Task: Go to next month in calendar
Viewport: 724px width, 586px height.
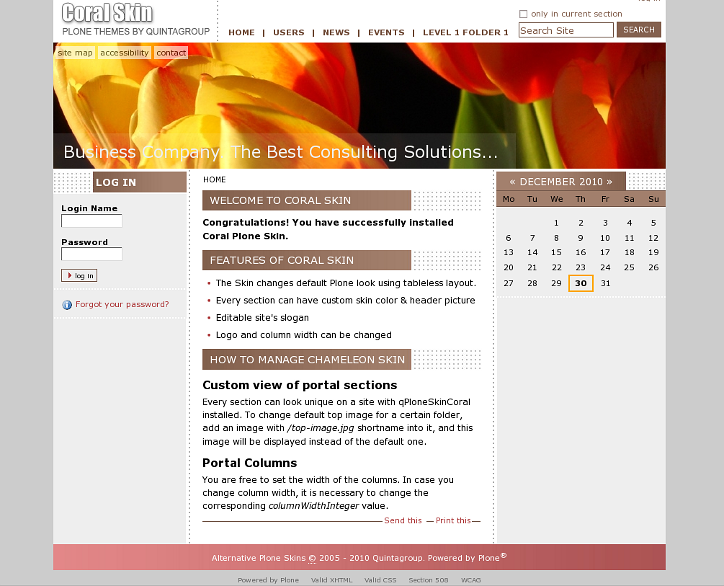Action: point(609,182)
